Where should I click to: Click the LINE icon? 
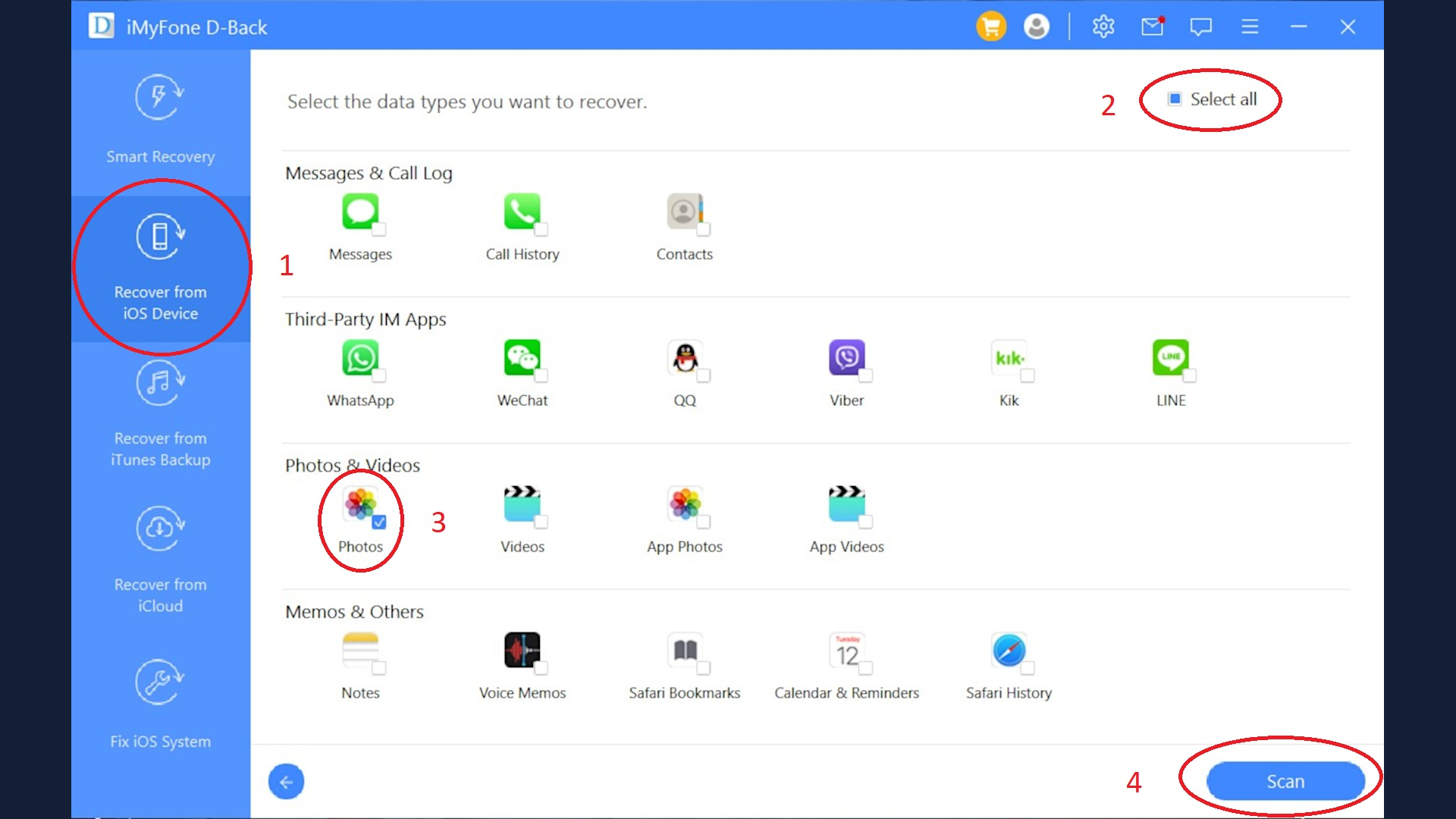tap(1171, 357)
